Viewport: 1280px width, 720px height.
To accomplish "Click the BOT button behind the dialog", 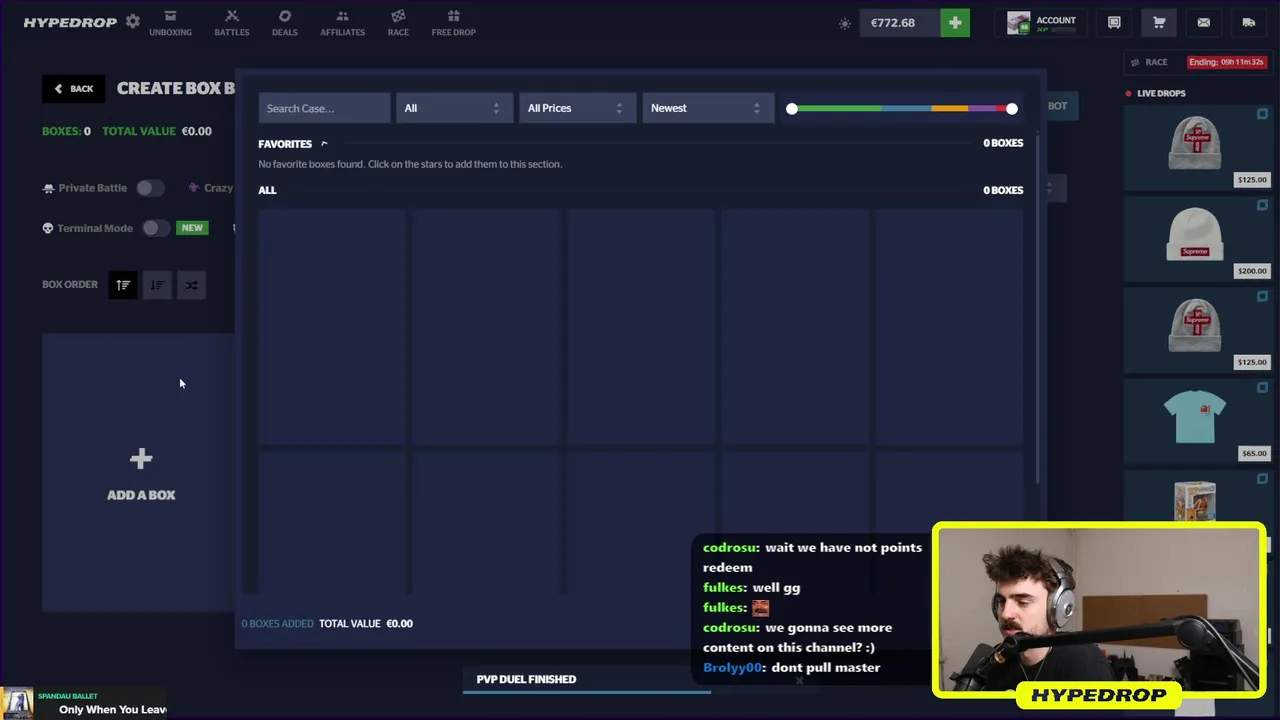I will click(1058, 106).
